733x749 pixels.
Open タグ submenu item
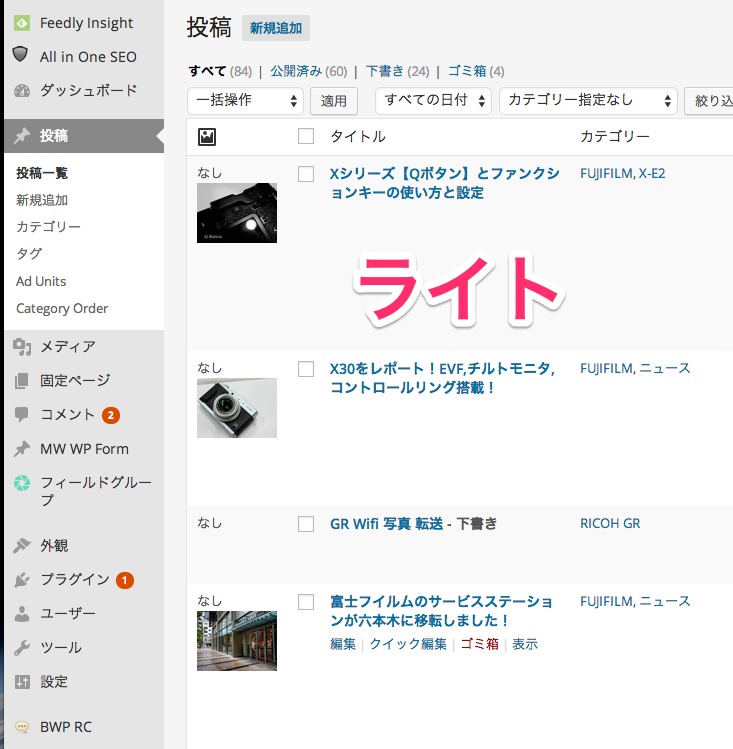coord(29,254)
